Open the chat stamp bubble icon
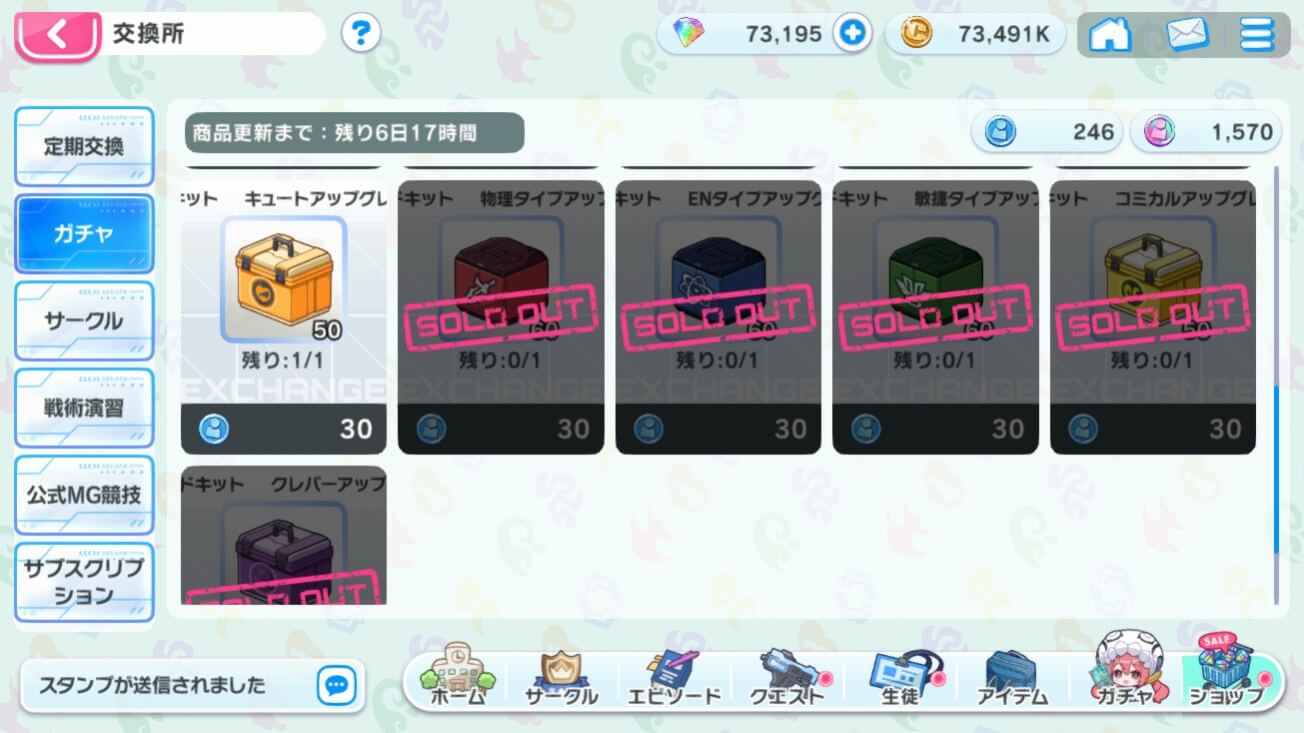 coord(337,686)
